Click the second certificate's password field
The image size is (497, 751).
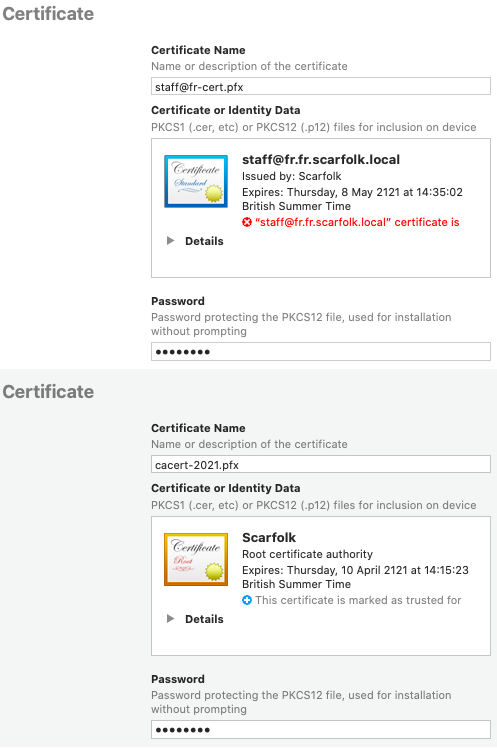(321, 729)
